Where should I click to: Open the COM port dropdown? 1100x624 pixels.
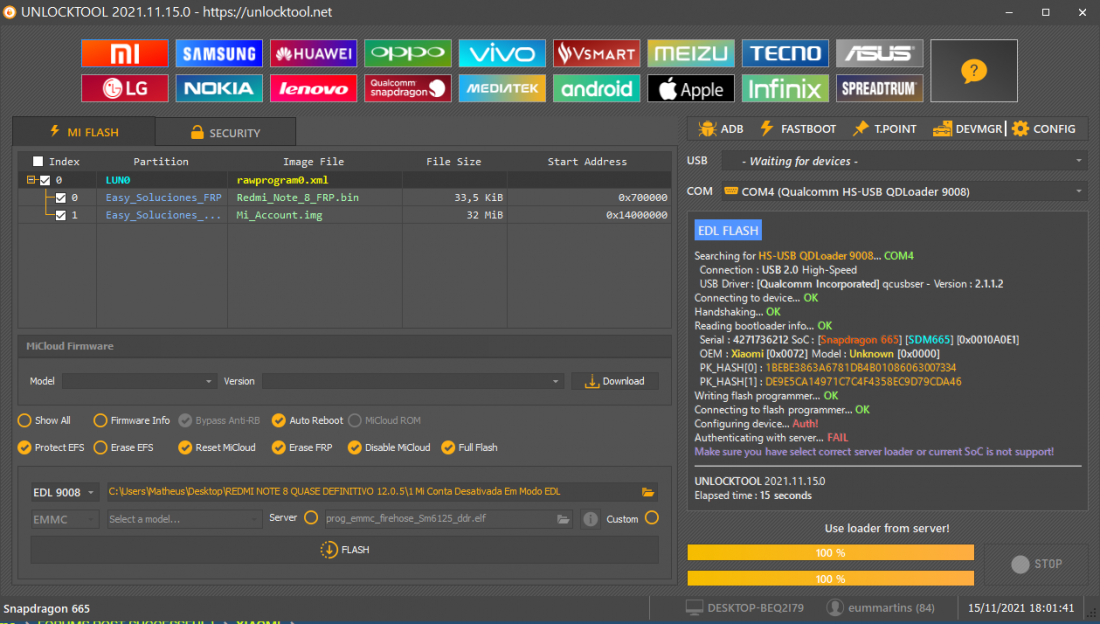click(904, 192)
